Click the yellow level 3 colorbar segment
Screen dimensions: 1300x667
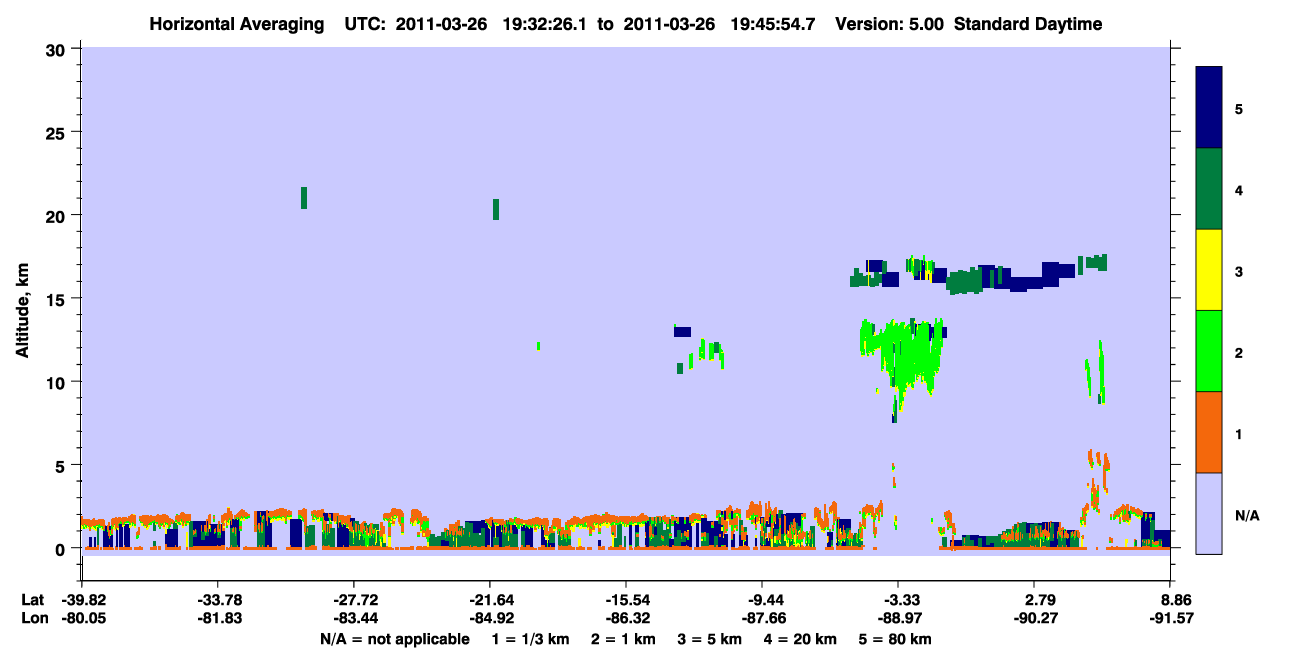point(1209,270)
